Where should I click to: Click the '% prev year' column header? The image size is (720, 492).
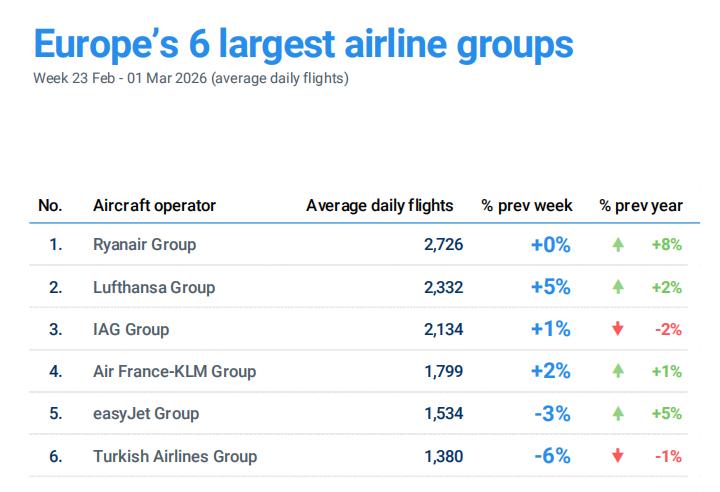click(641, 206)
